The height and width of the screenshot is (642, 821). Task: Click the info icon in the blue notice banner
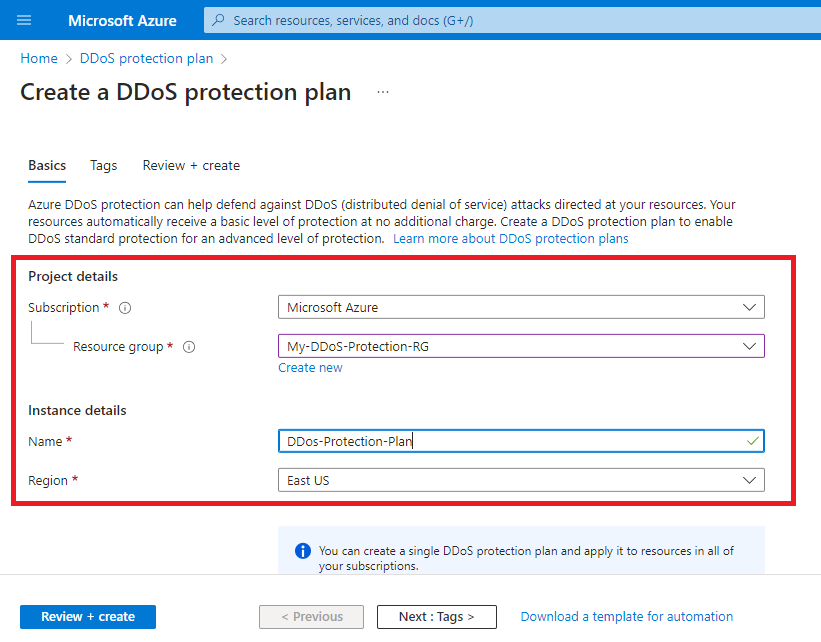click(x=302, y=551)
